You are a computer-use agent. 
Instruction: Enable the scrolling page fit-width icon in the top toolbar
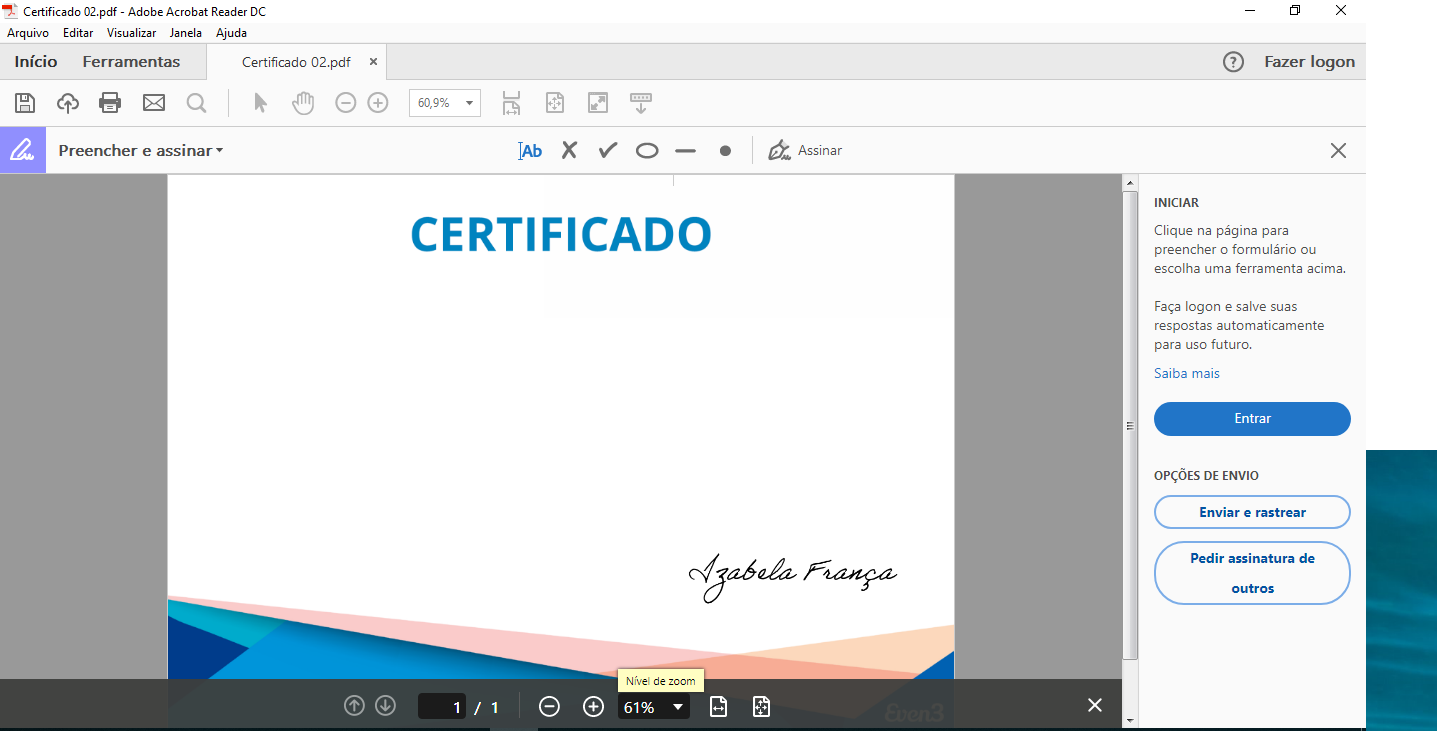tap(511, 102)
